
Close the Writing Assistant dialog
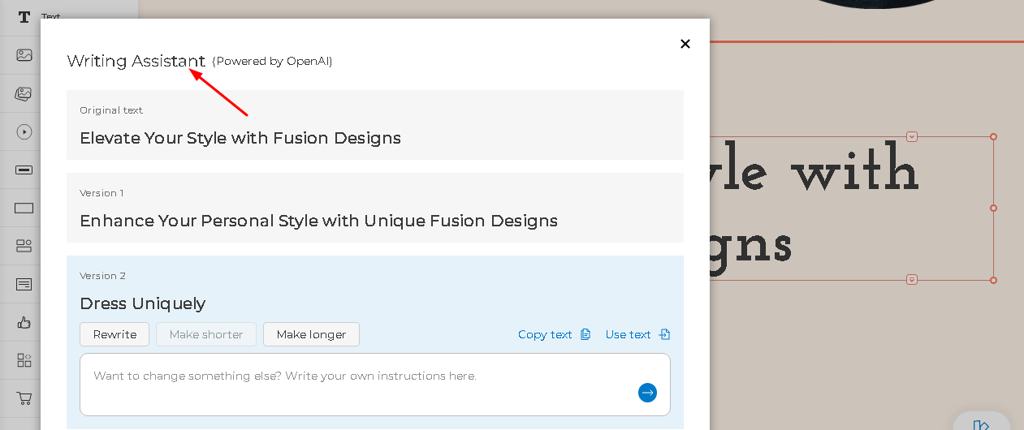pos(685,44)
